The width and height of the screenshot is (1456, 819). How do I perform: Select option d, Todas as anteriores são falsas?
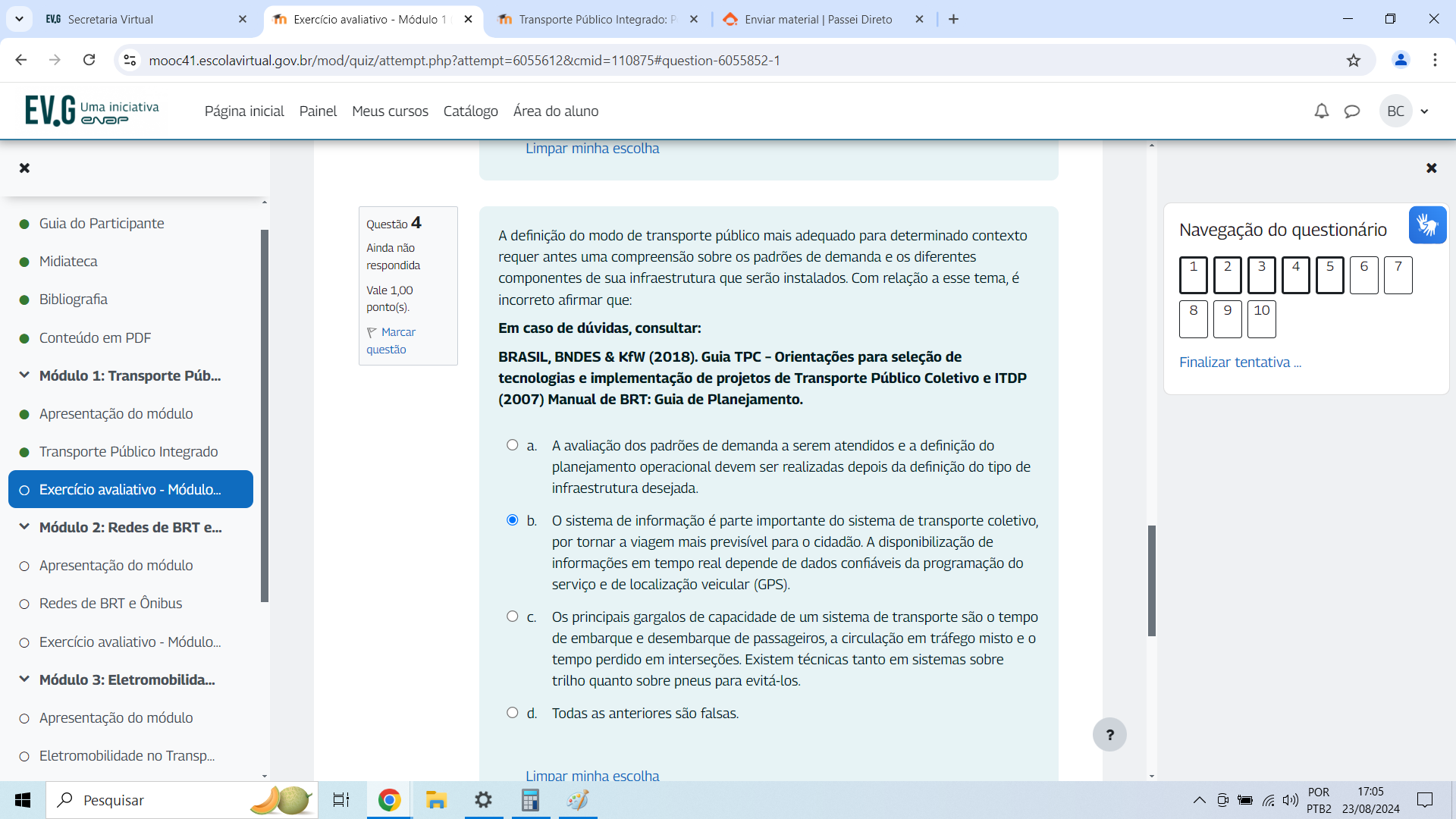click(513, 713)
